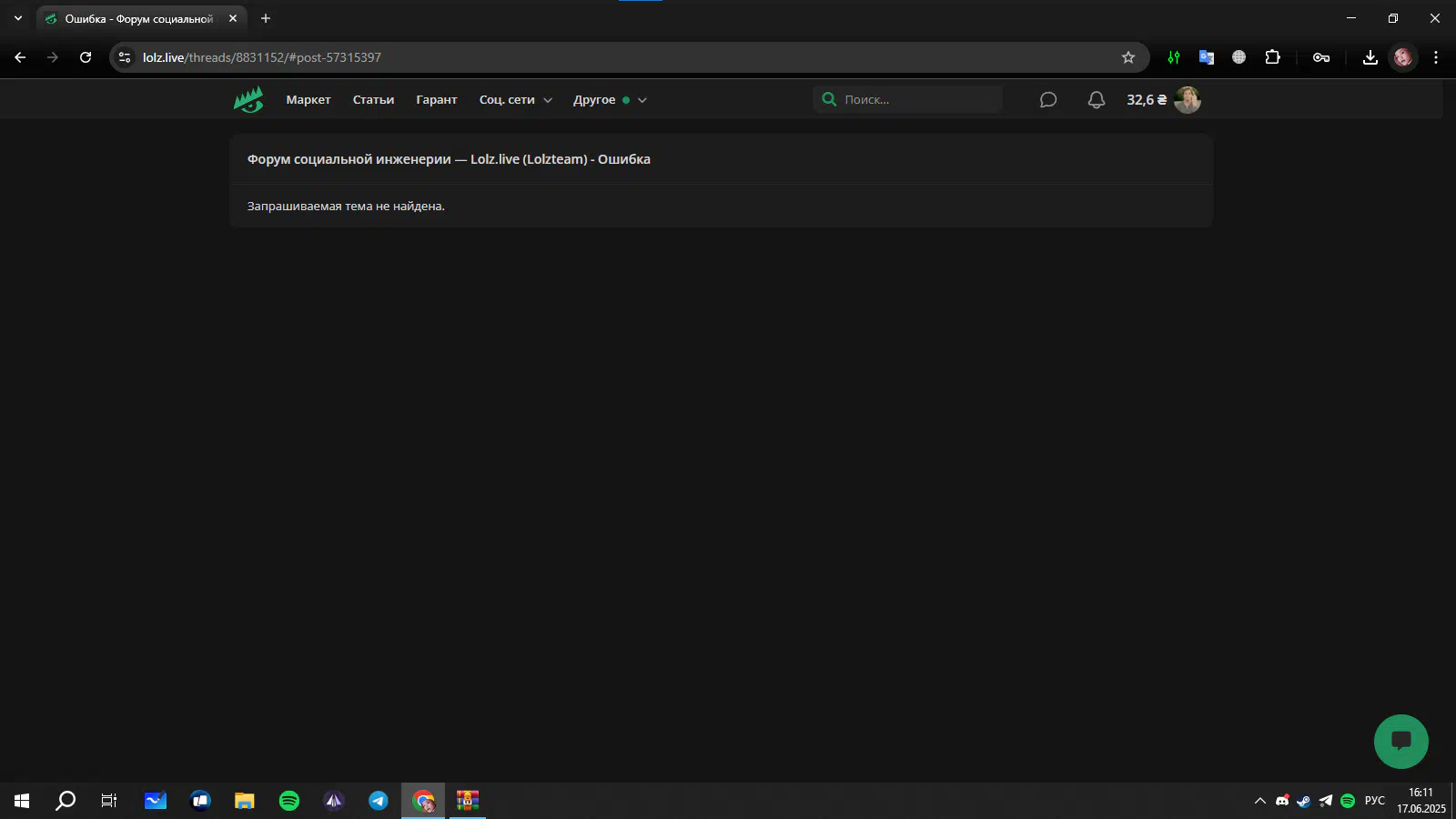Switch the РУС input language
The image size is (1456, 819).
1375,801
